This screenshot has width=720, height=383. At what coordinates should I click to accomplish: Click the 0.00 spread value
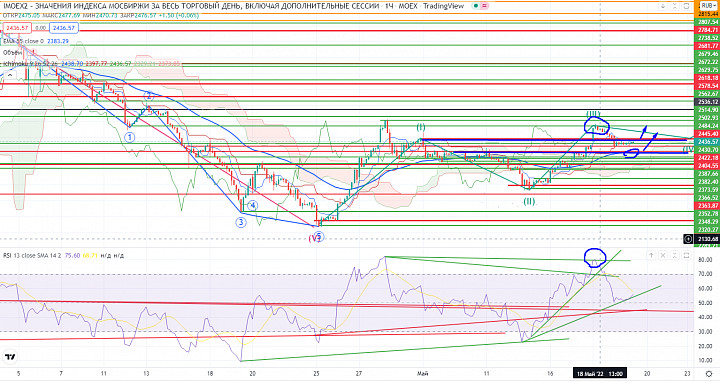point(40,28)
